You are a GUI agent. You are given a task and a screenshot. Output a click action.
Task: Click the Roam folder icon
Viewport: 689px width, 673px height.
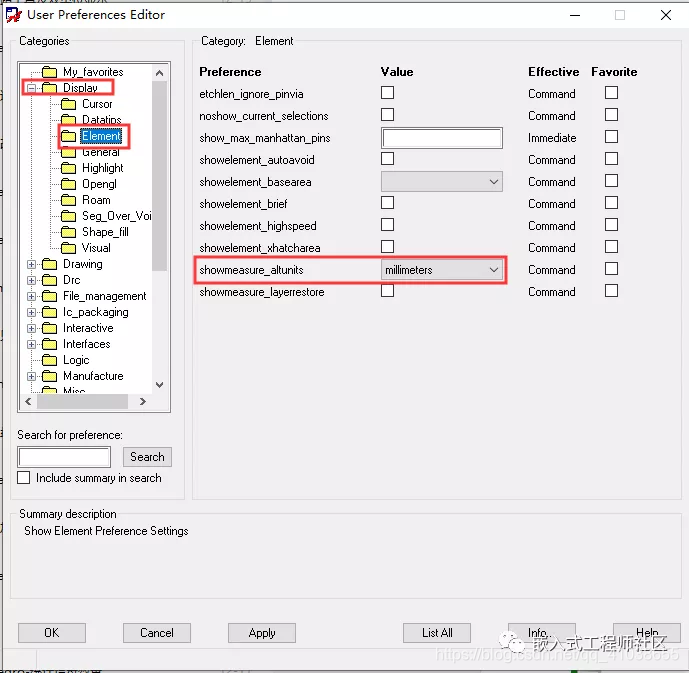(68, 200)
